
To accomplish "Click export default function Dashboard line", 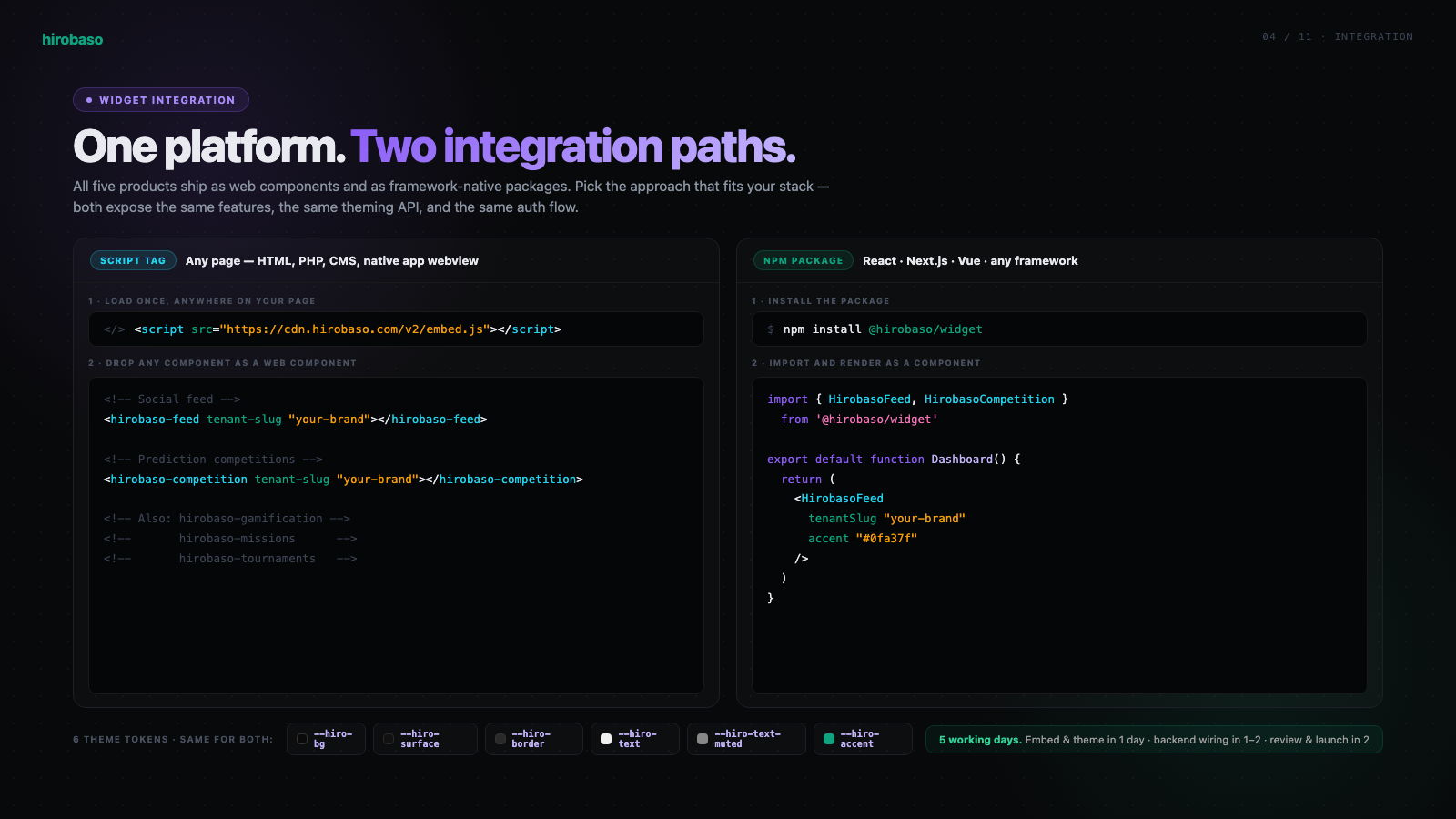I will (x=894, y=460).
